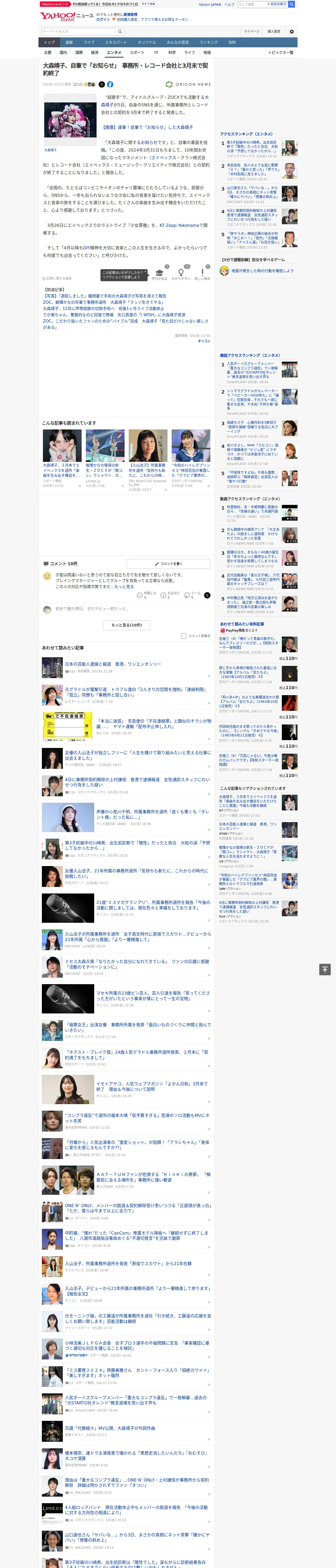The height and width of the screenshot is (1568, 336).
Task: Click the 防災を学べるゲーム mascot icon
Action: [225, 271]
